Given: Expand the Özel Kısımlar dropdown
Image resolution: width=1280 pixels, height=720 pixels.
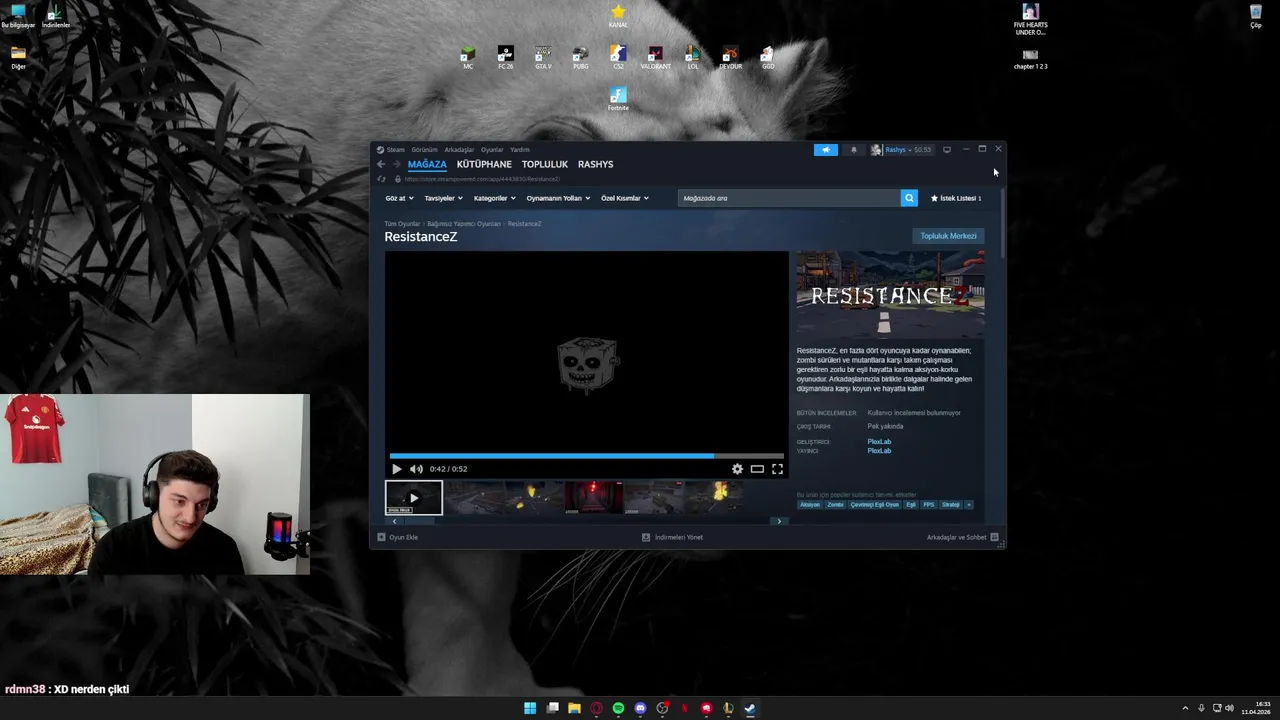Looking at the screenshot, I should (625, 198).
